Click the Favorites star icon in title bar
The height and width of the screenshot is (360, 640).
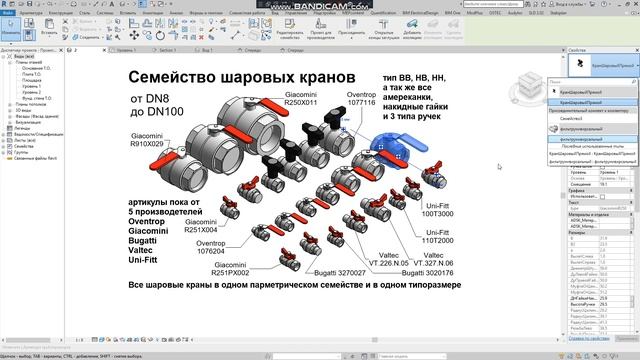pyautogui.click(x=543, y=4)
